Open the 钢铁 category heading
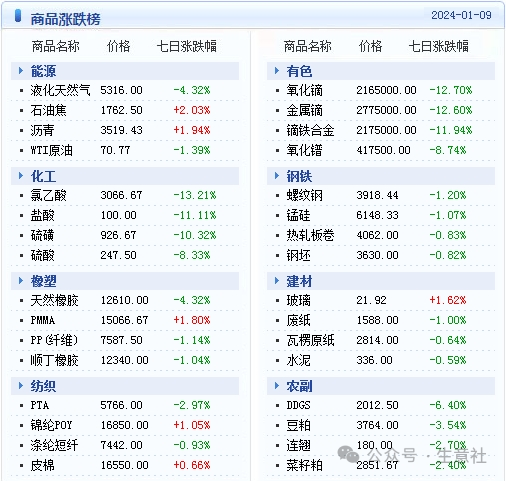Screen dimensions: 506x481 tap(299, 176)
